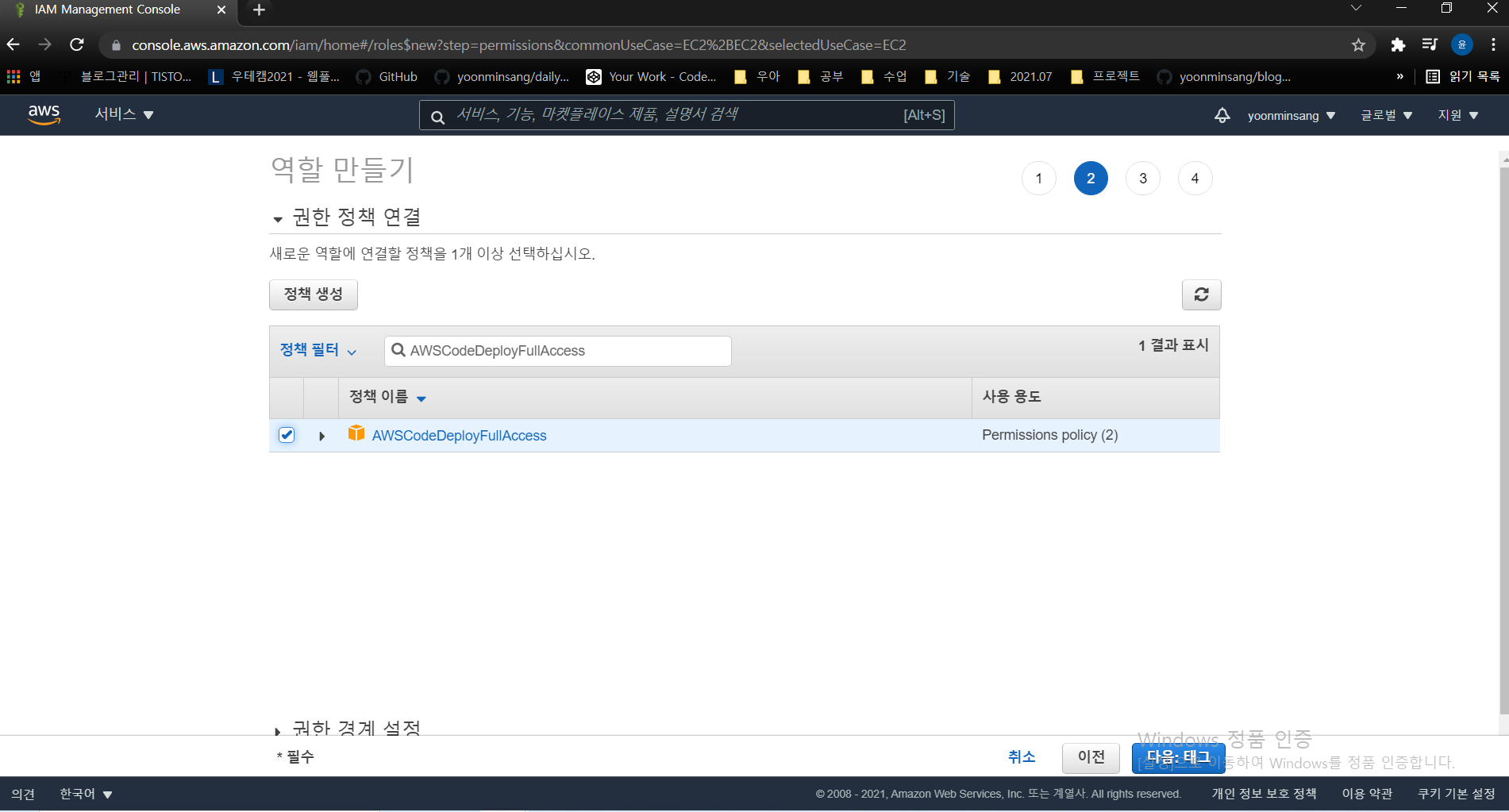The image size is (1509, 812).
Task: Open the AWSCodeDeployFullAccess policy link
Action: click(459, 436)
